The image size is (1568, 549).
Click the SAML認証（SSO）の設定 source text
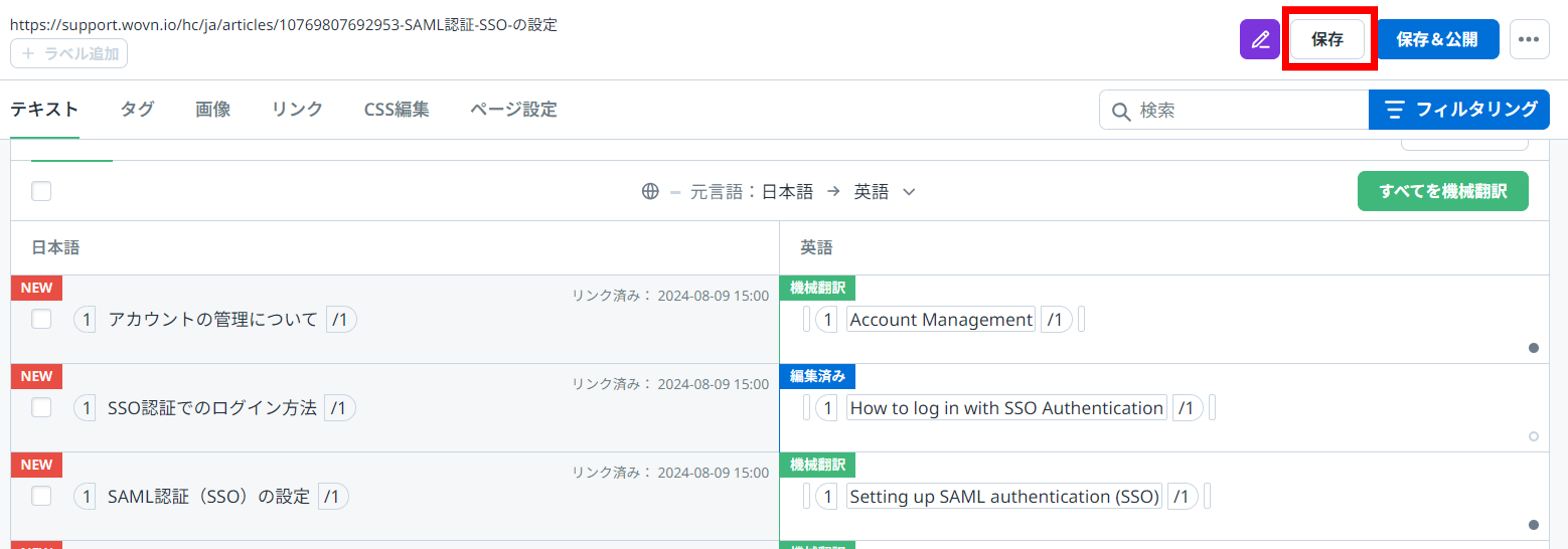click(209, 497)
